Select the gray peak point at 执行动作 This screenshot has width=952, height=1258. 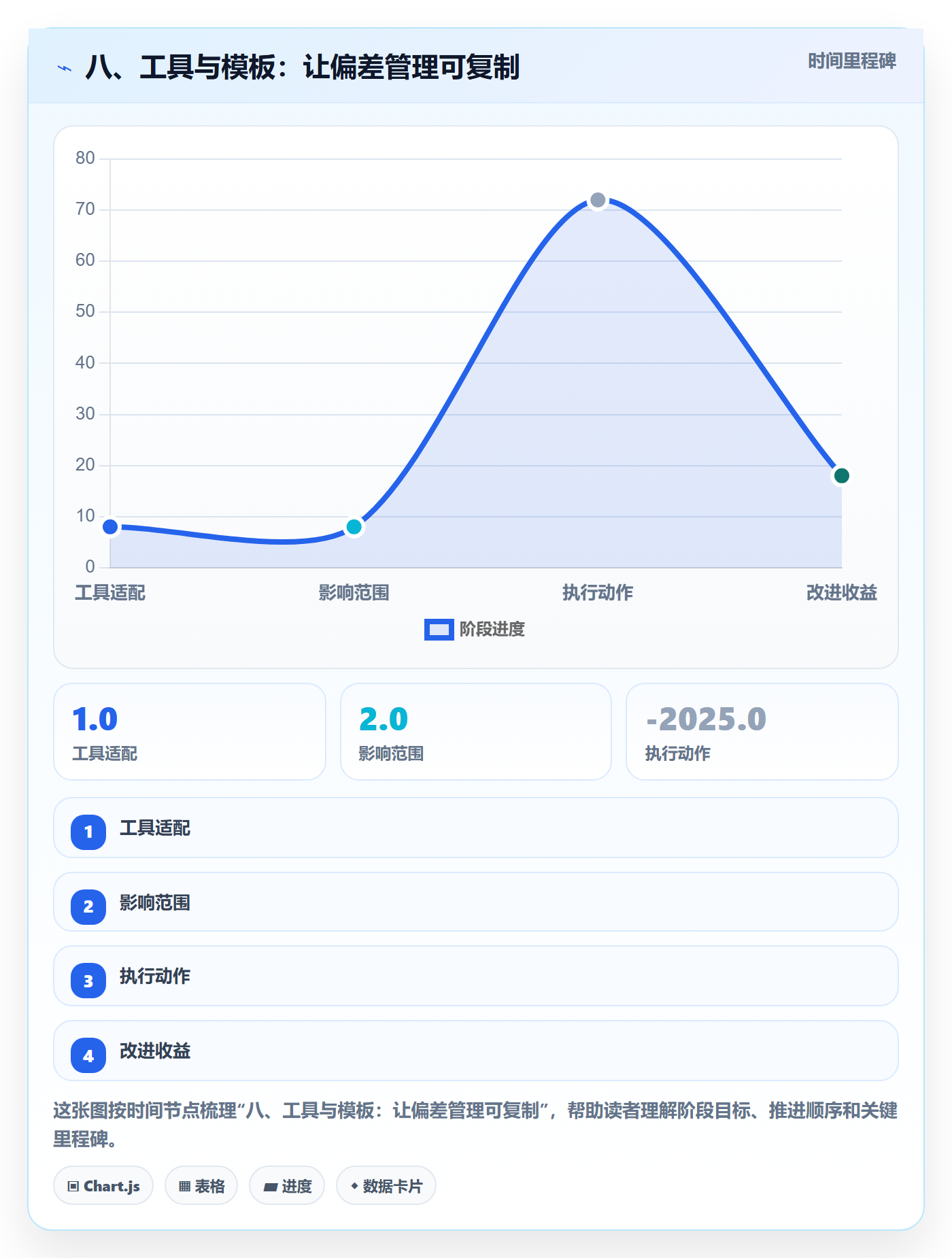pyautogui.click(x=598, y=200)
